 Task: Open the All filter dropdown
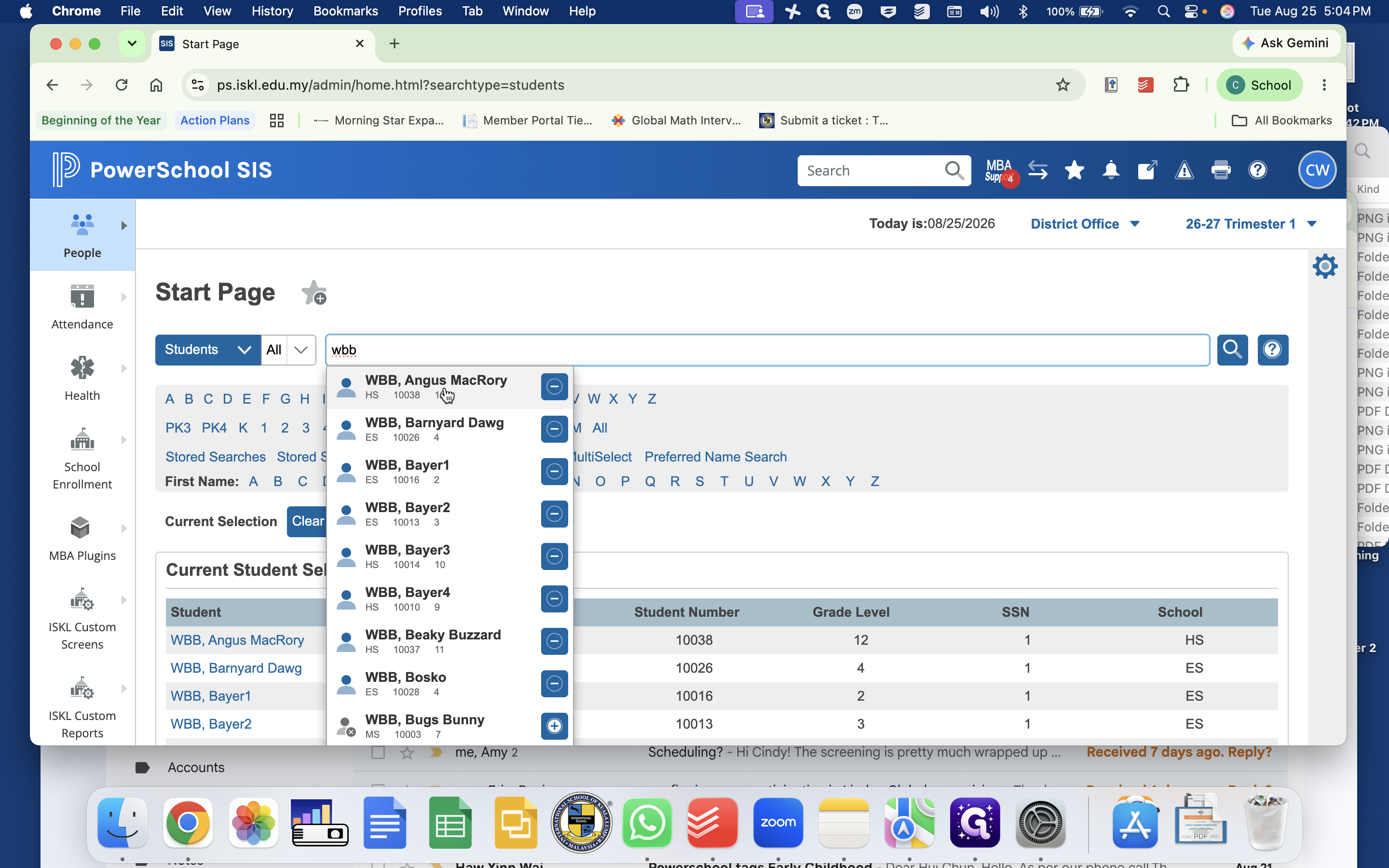point(289,350)
